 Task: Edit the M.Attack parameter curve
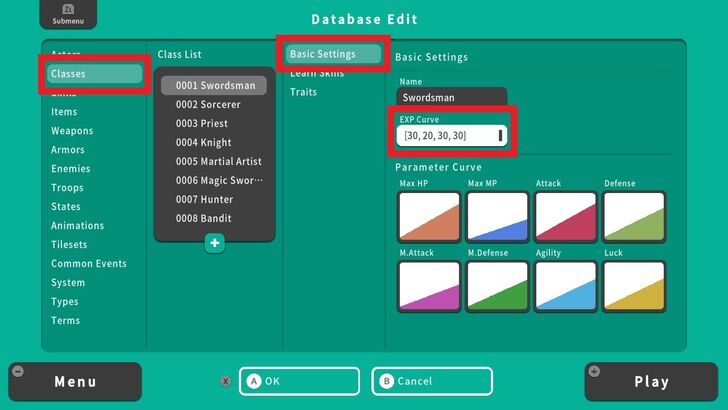429,285
